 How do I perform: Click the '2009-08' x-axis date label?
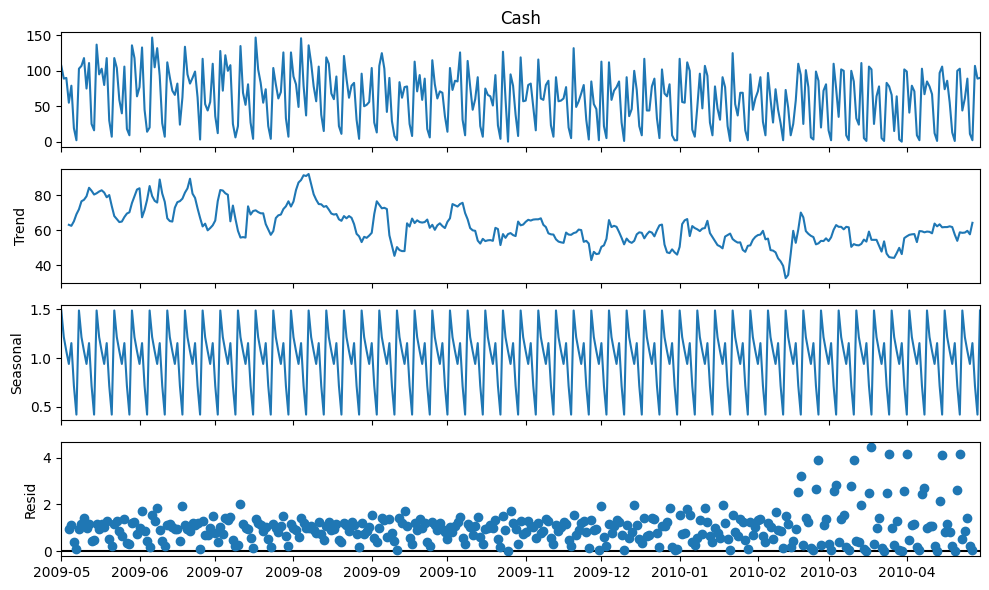tap(293, 573)
